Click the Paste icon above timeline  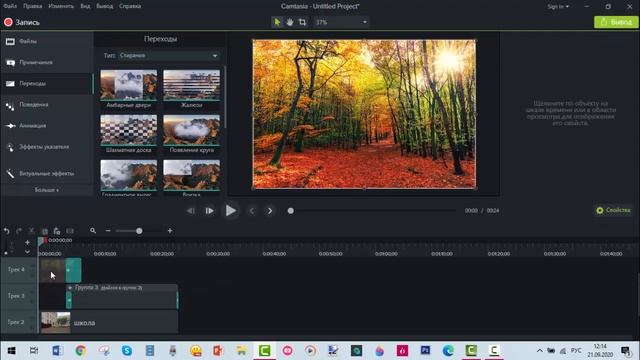coord(57,231)
